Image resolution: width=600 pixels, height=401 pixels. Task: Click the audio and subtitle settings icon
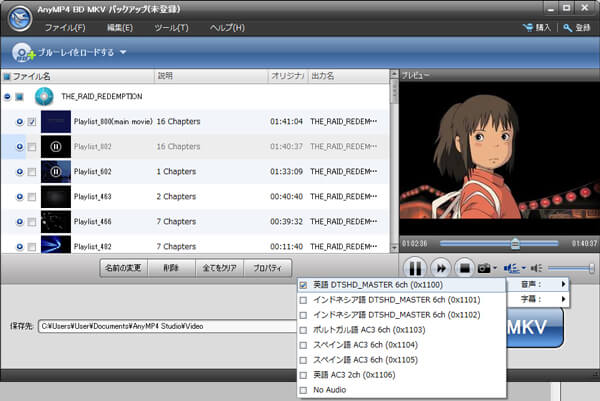point(511,268)
